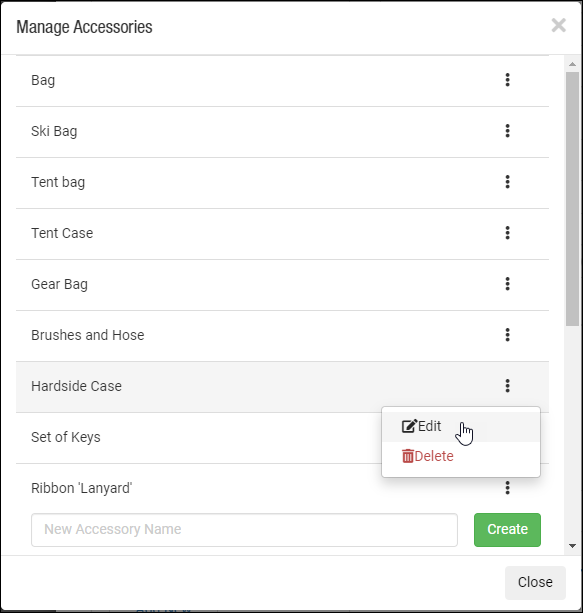Screen dimensions: 583x613
Task: Click the vertical scrollbar thumb
Action: click(572, 199)
